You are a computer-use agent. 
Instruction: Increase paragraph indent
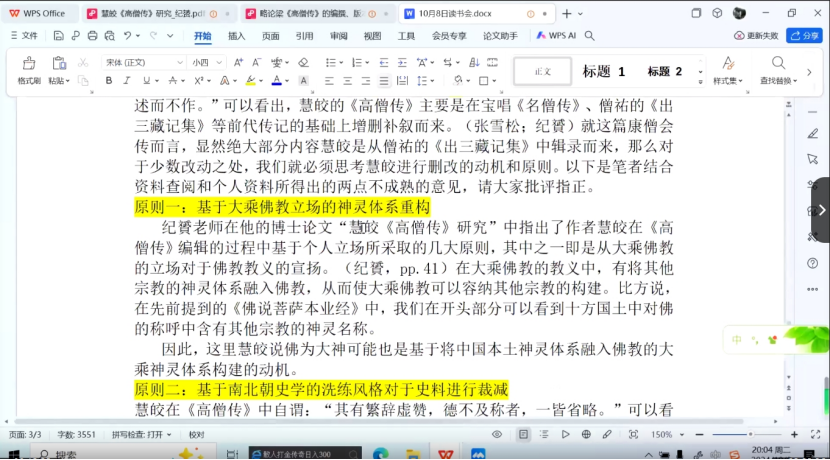click(402, 62)
